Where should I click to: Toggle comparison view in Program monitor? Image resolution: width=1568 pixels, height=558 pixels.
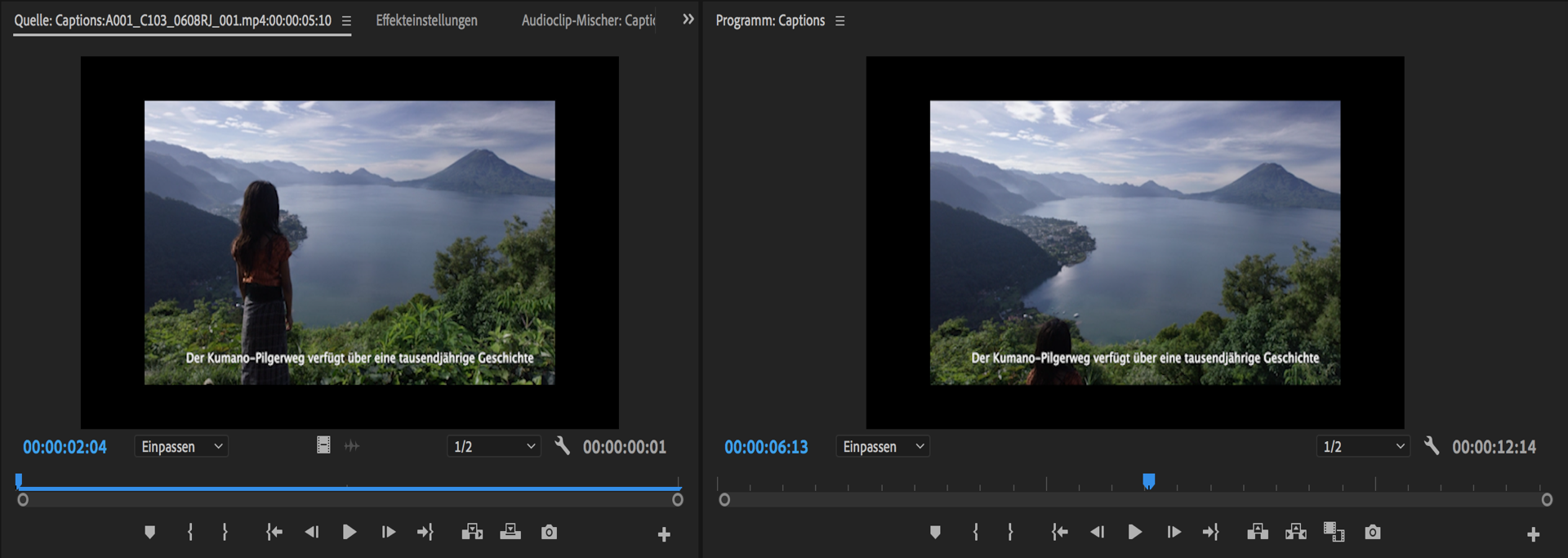point(1334,533)
